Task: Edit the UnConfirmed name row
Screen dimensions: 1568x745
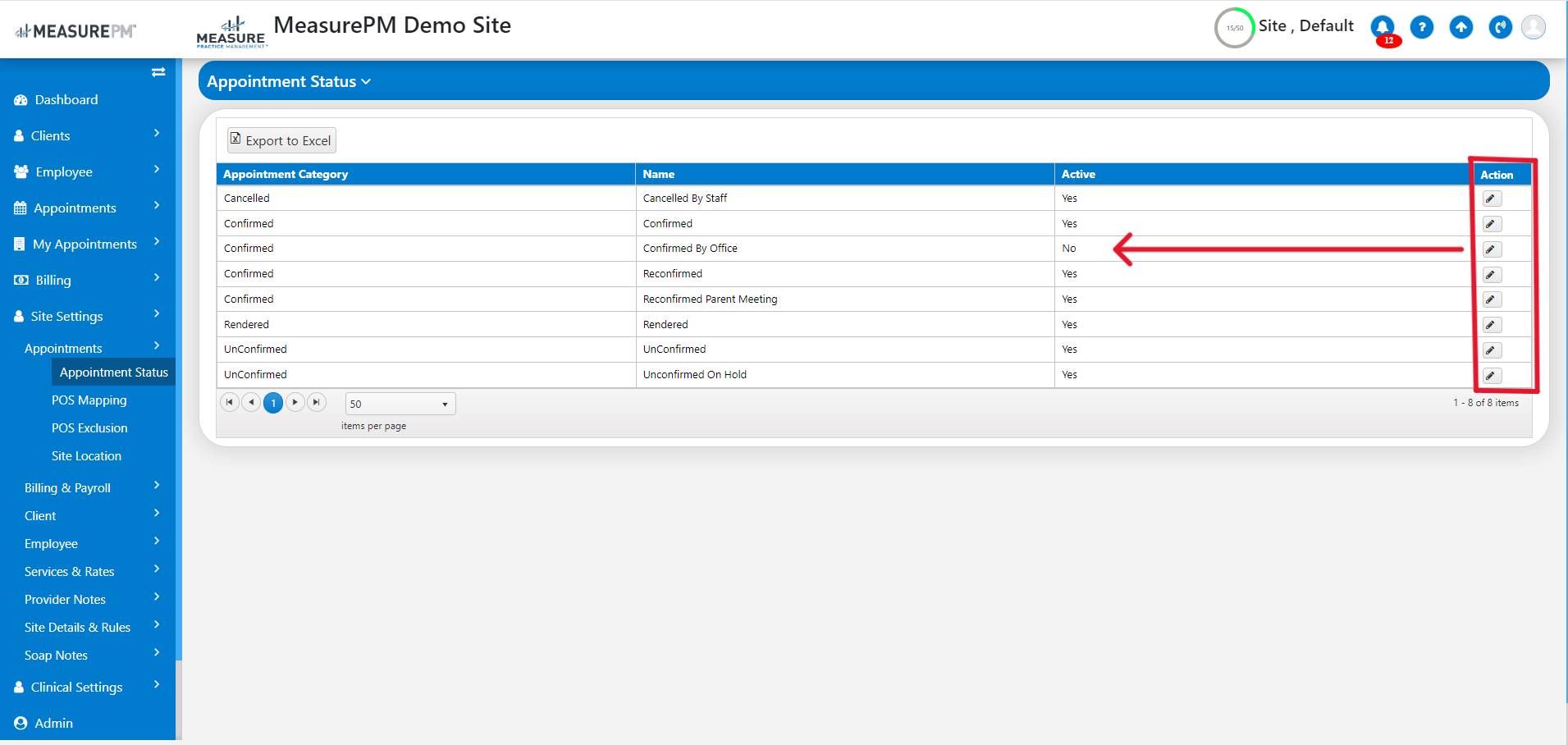Action: coord(1491,350)
